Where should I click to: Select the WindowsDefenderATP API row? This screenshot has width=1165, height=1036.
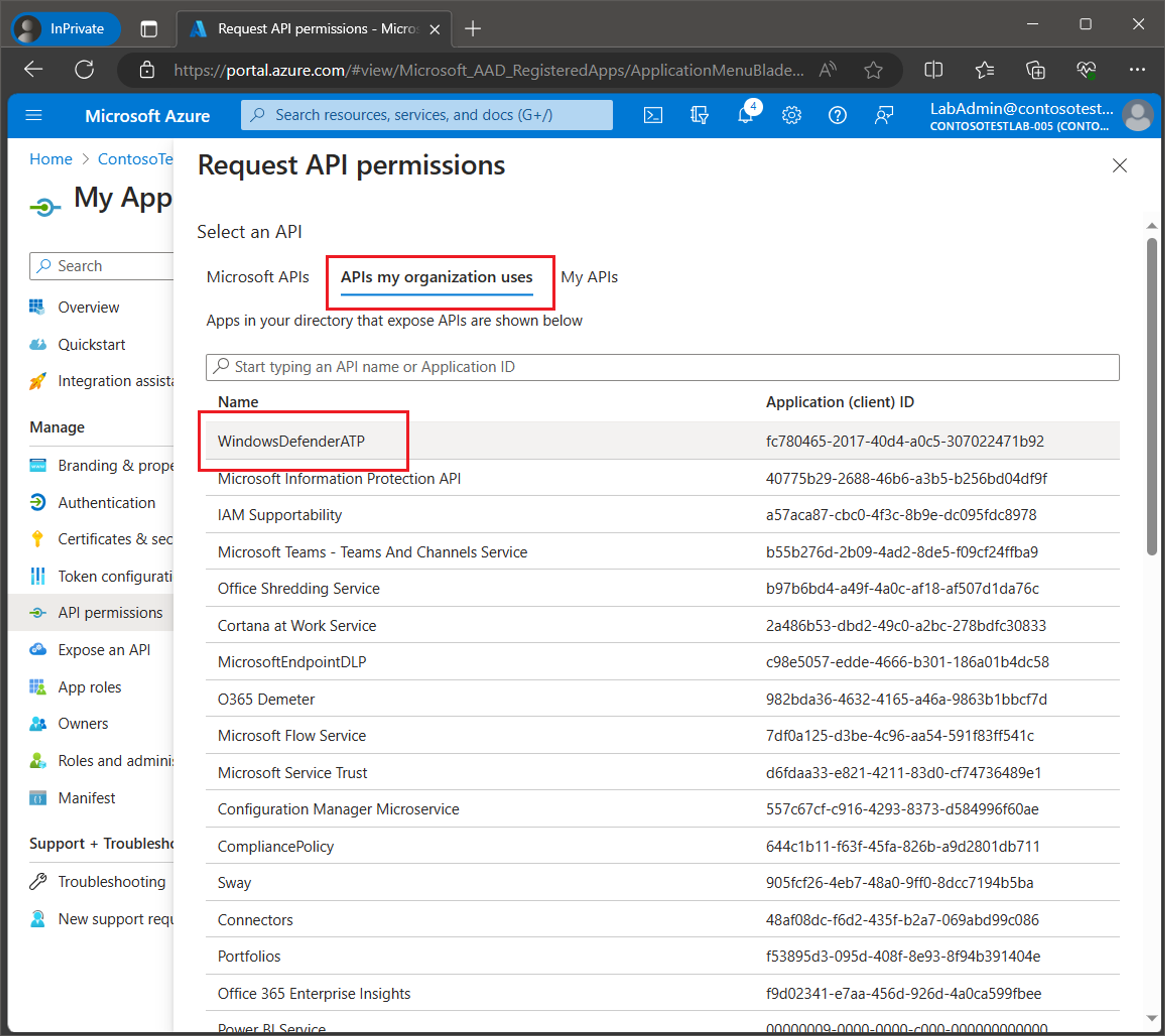point(662,441)
